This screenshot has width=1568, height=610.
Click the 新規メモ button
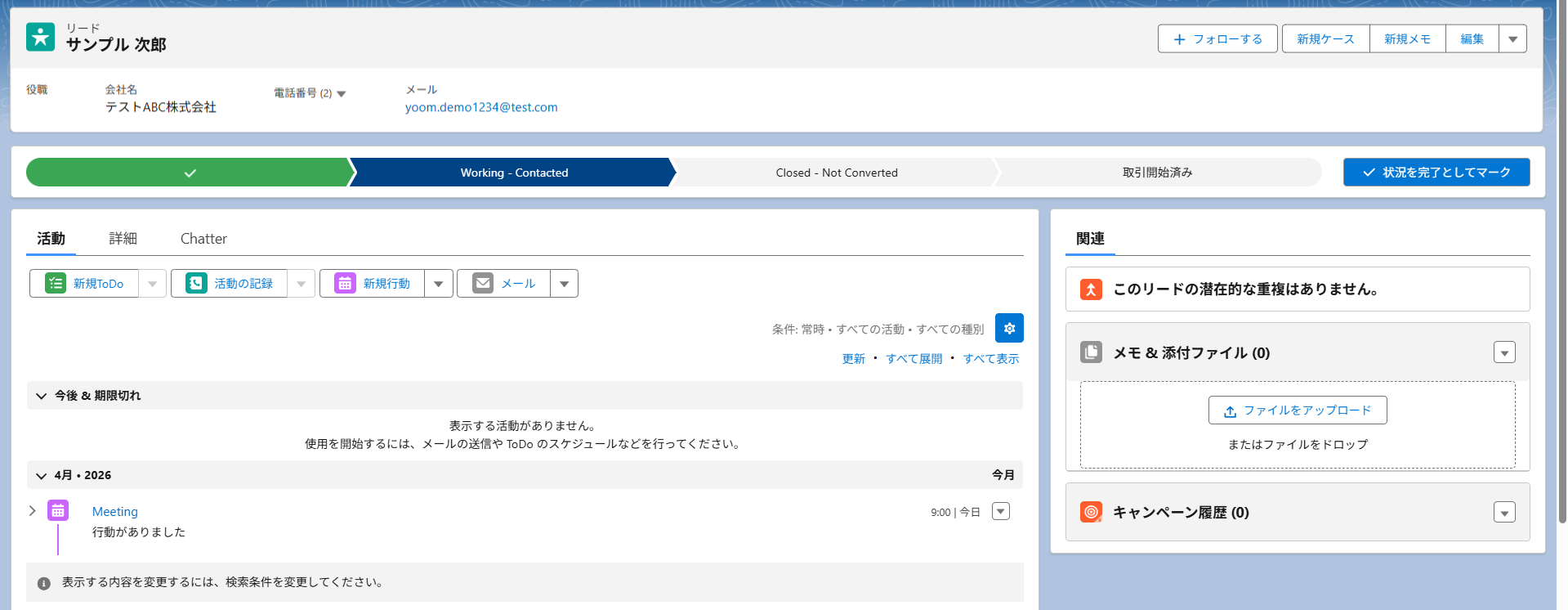click(1408, 38)
